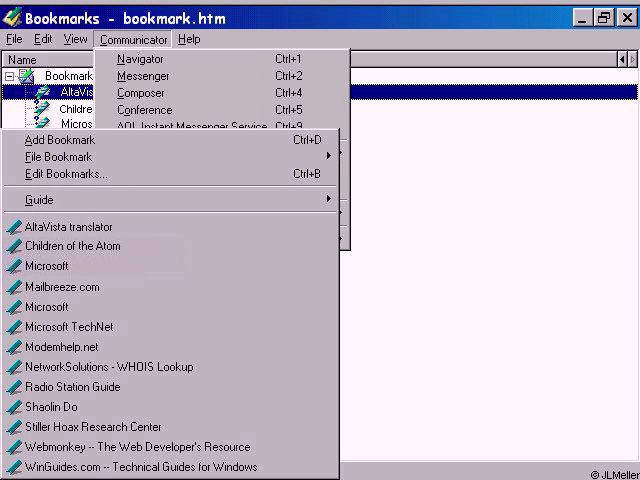Open AltaVista translator bookmark link
Image resolution: width=640 pixels, height=480 pixels.
pos(69,227)
